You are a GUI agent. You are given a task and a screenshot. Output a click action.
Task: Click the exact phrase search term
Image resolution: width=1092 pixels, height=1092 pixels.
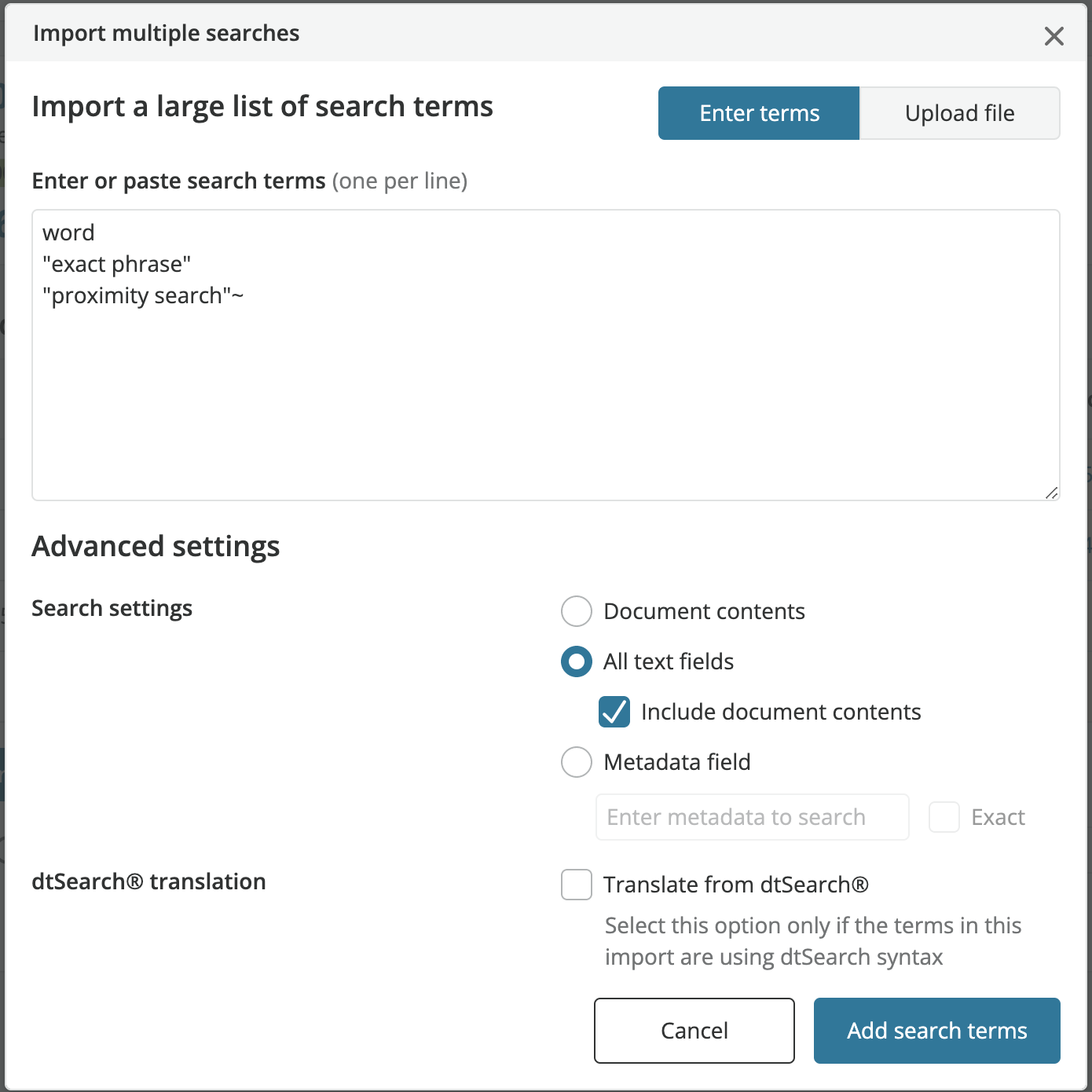[116, 264]
